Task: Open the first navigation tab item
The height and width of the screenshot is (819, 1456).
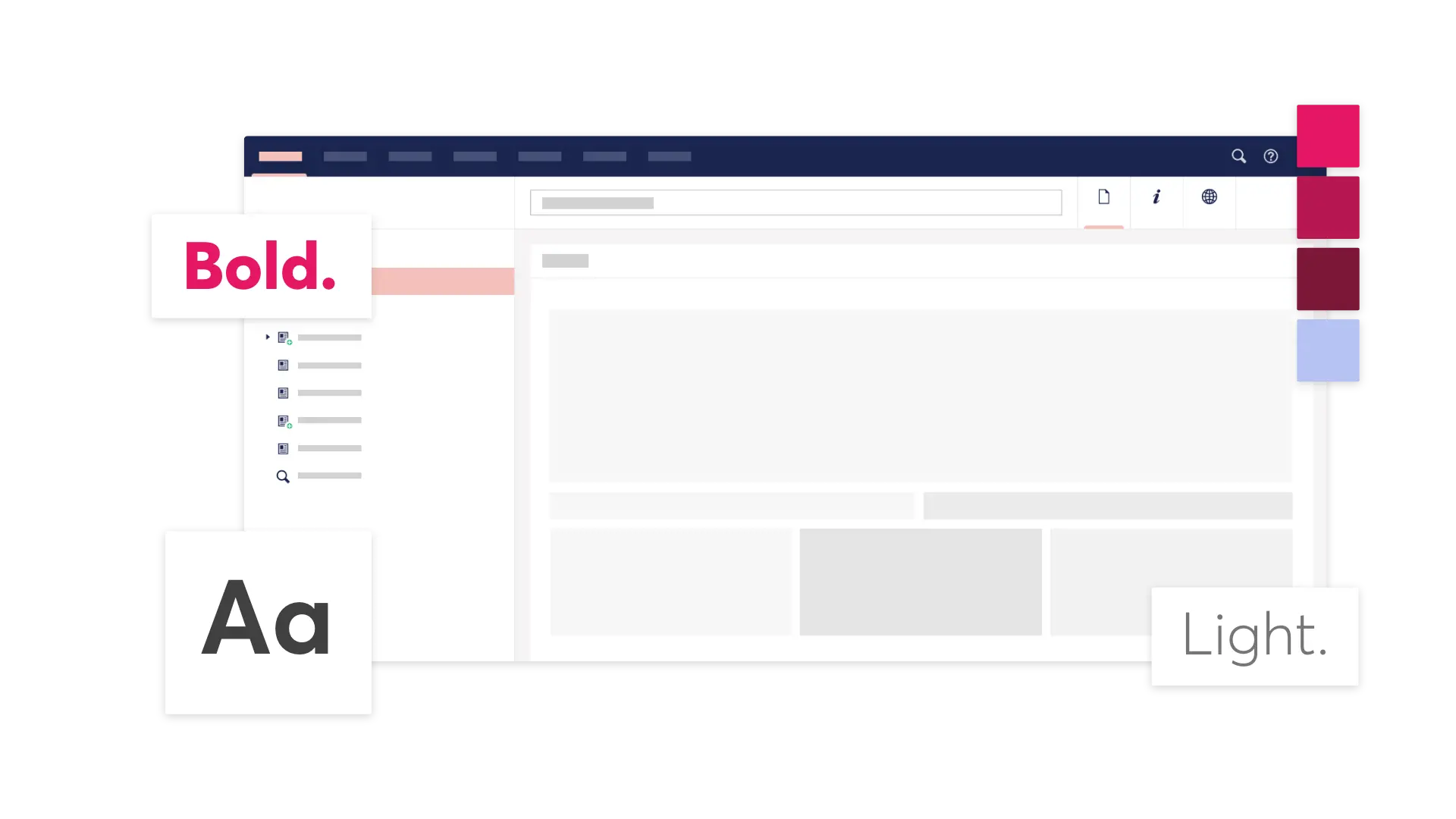Action: (281, 156)
